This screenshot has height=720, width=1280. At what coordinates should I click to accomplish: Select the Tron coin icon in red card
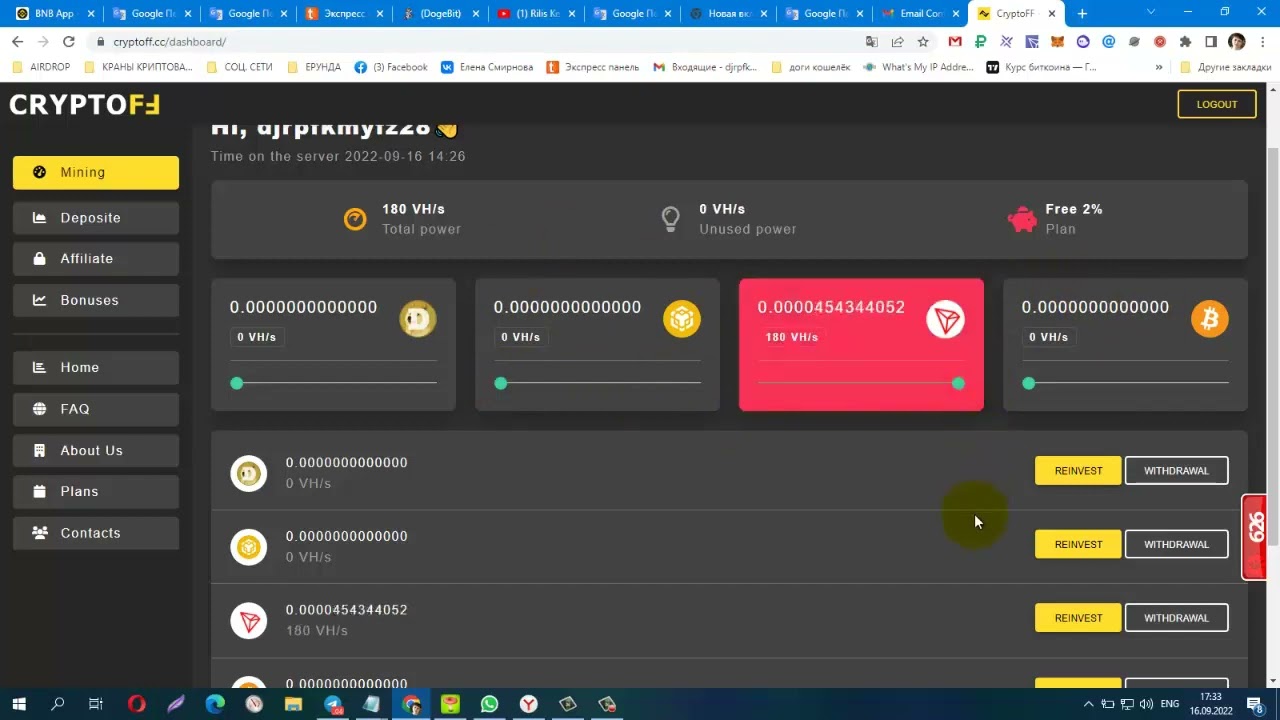tap(946, 319)
